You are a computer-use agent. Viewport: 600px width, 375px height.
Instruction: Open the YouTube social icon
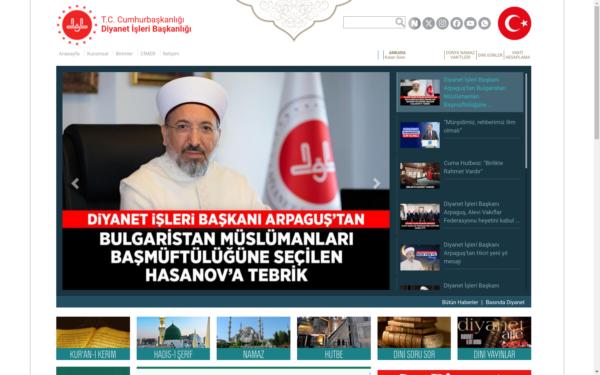coord(470,23)
